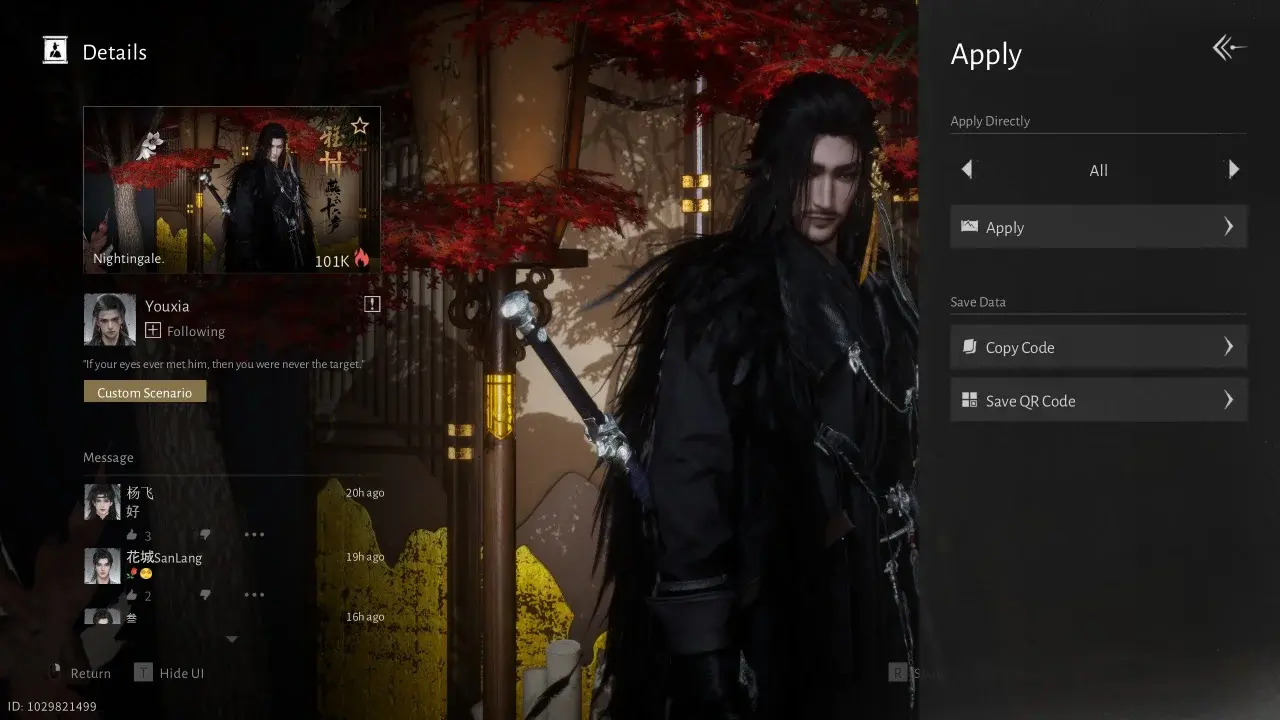This screenshot has width=1280, height=720.
Task: Click the Apply button
Action: (1098, 227)
